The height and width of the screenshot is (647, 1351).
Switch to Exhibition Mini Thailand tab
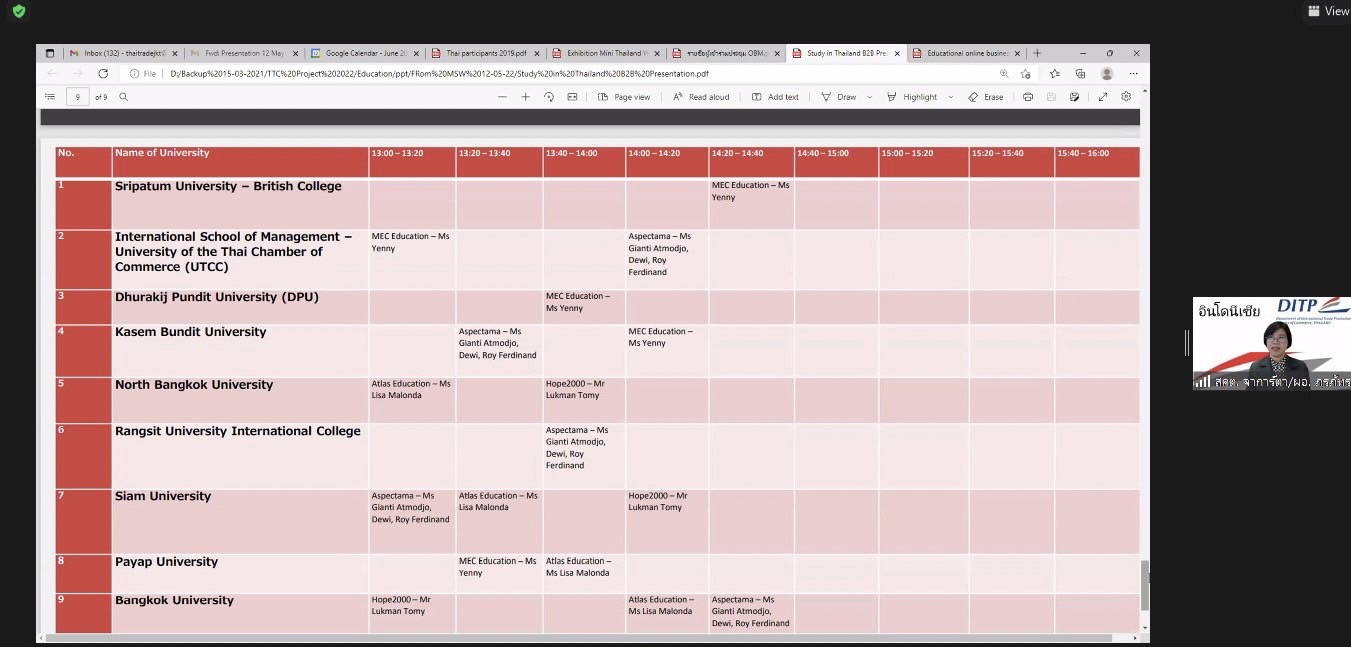(x=605, y=54)
